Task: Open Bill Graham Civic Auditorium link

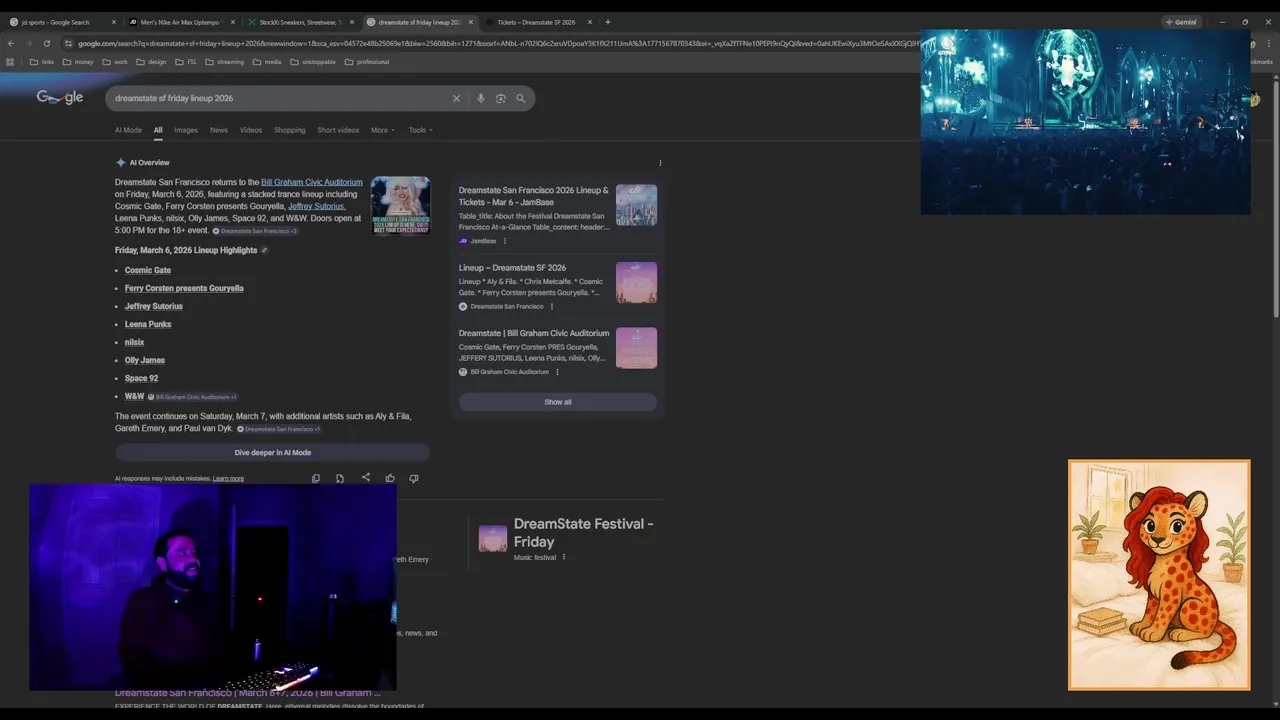Action: point(312,182)
